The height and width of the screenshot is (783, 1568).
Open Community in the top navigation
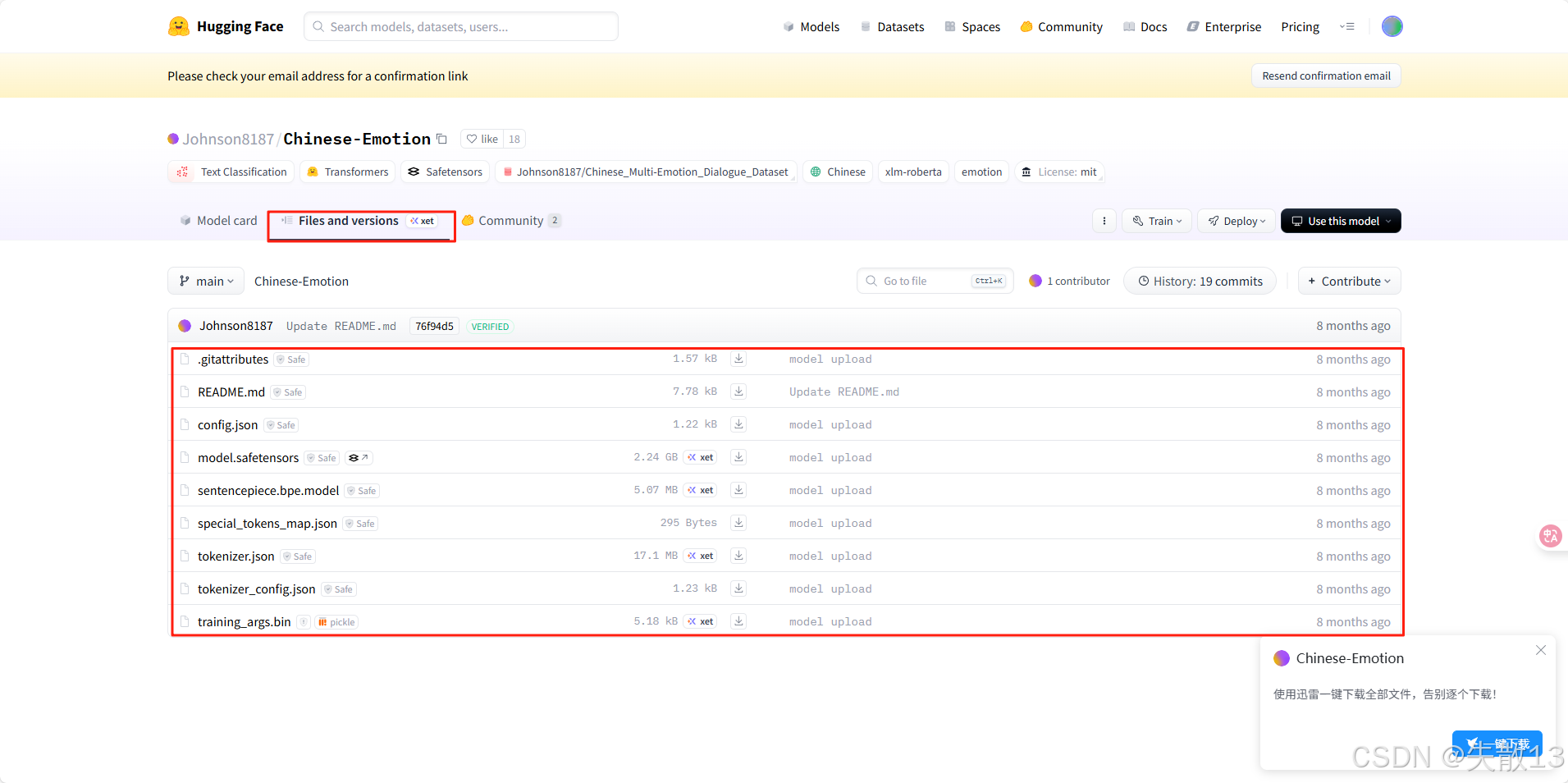(x=1061, y=26)
